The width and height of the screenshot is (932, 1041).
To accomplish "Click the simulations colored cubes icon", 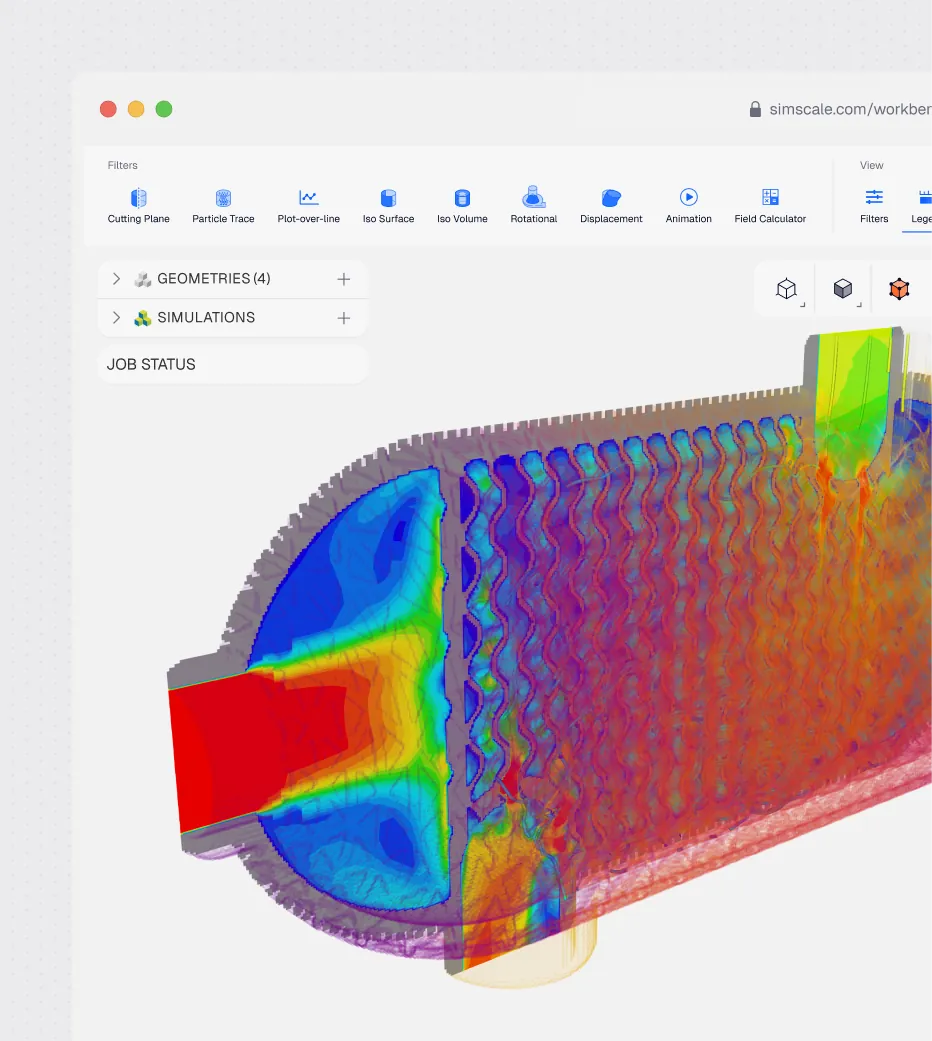I will coord(143,319).
